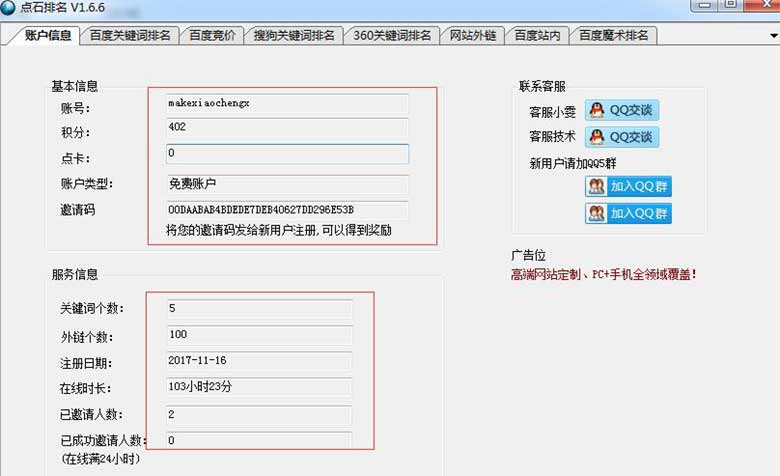This screenshot has height=476, width=780.
Task: Click the 账户类型 field showing 免费账户
Action: [x=287, y=184]
